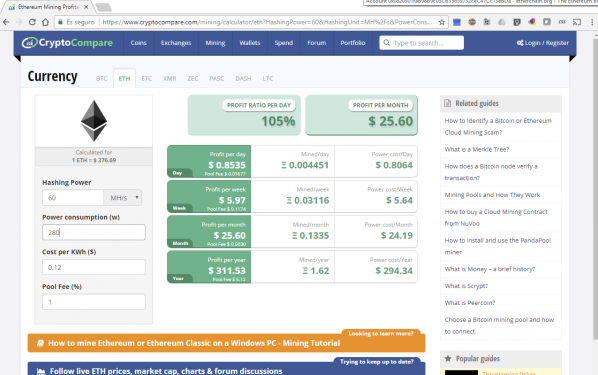Open Mining Pools and How They Work

pos(492,195)
